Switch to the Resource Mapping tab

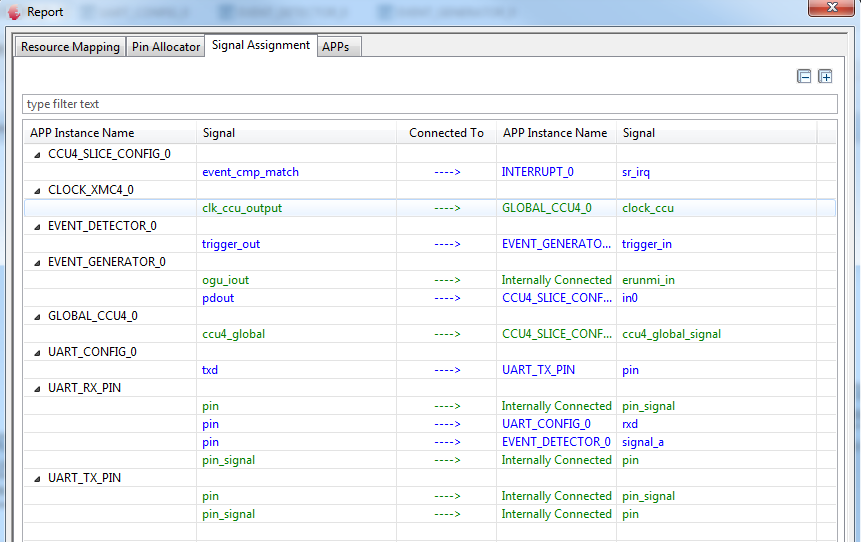[70, 47]
